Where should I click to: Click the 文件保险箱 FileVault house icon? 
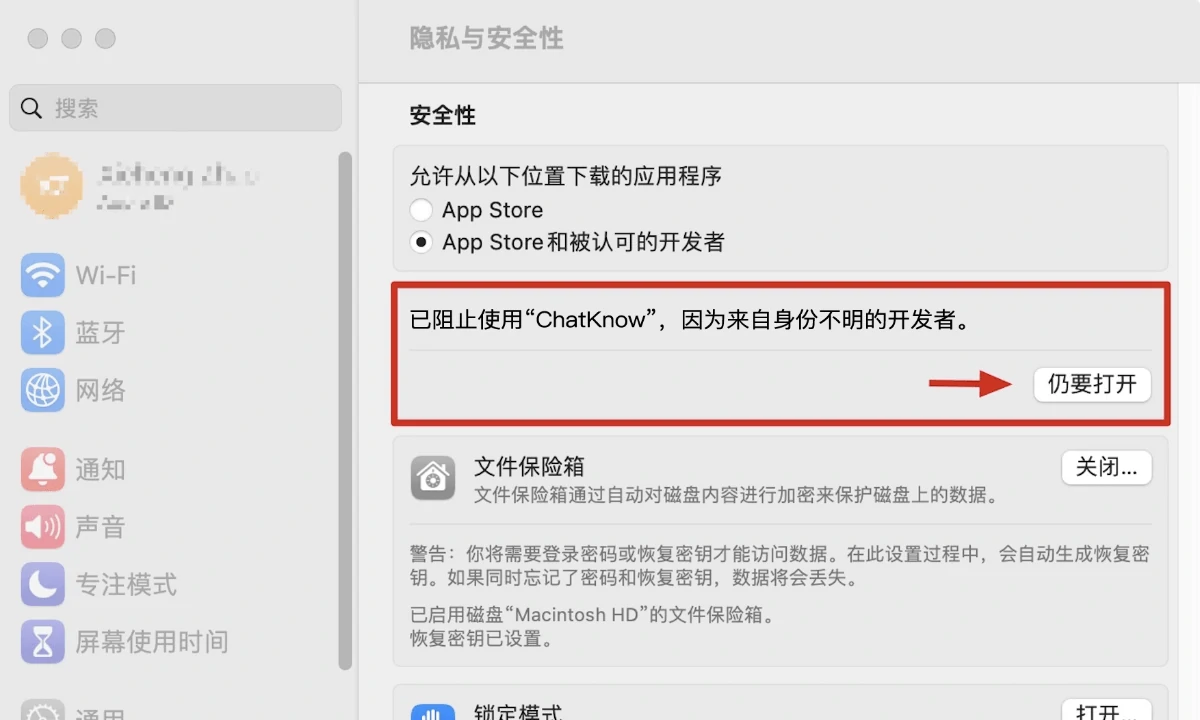(x=433, y=478)
